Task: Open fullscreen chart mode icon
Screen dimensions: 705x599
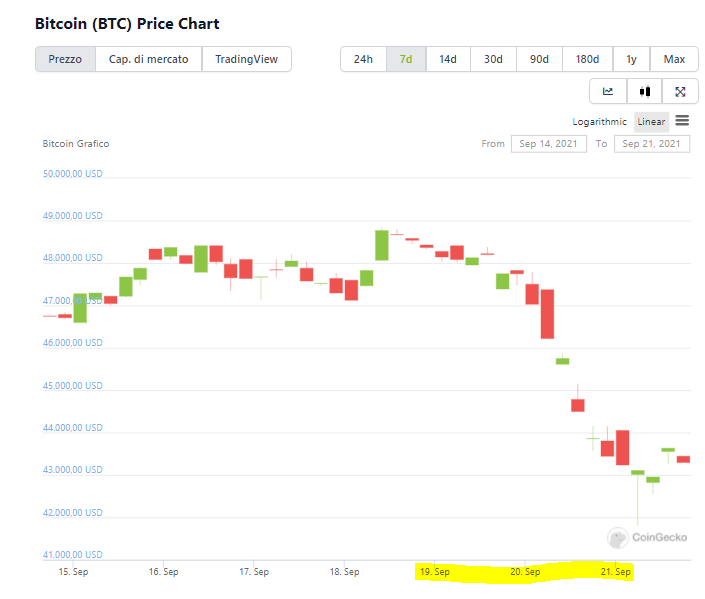Action: click(x=680, y=91)
